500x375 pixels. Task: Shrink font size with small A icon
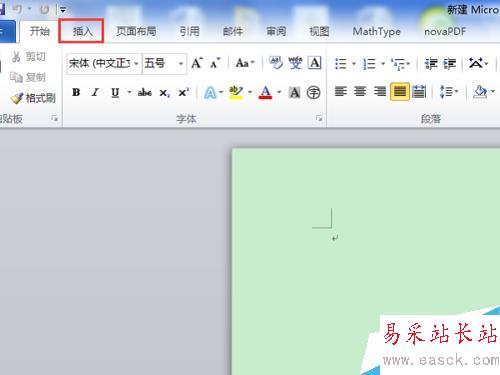(x=215, y=63)
